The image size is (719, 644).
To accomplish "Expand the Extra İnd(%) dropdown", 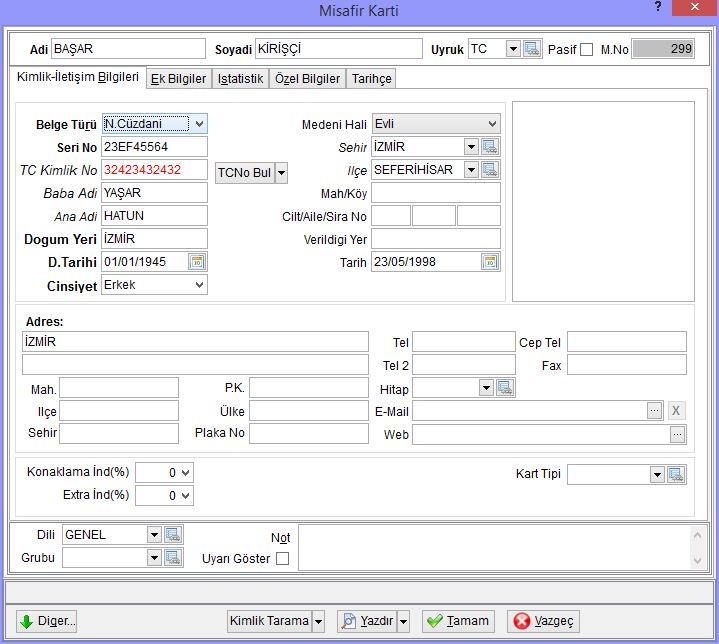I will coord(185,495).
